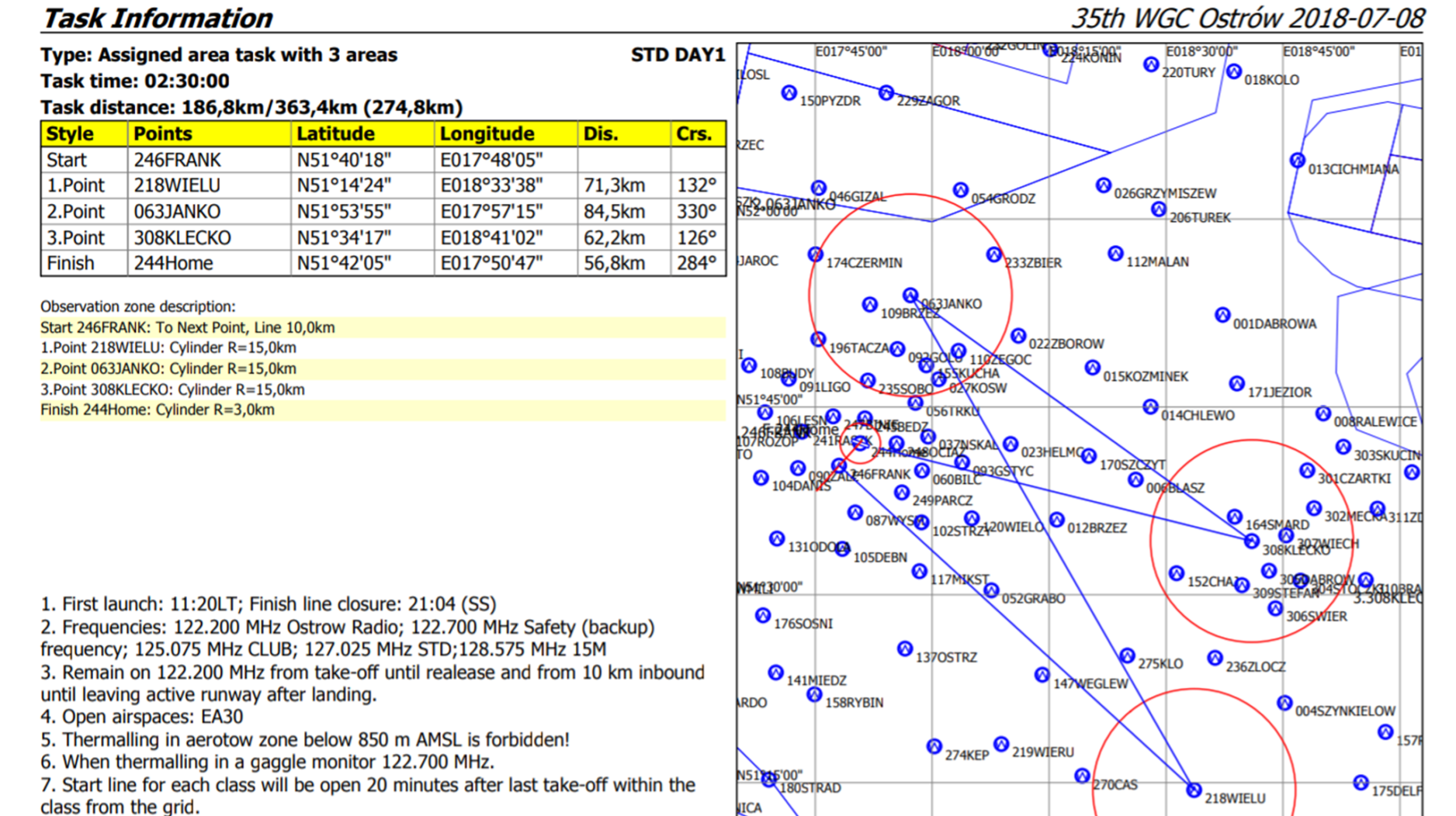Click the 063JANKO turnpoint marker
This screenshot has width=1456, height=816.
pyautogui.click(x=910, y=296)
